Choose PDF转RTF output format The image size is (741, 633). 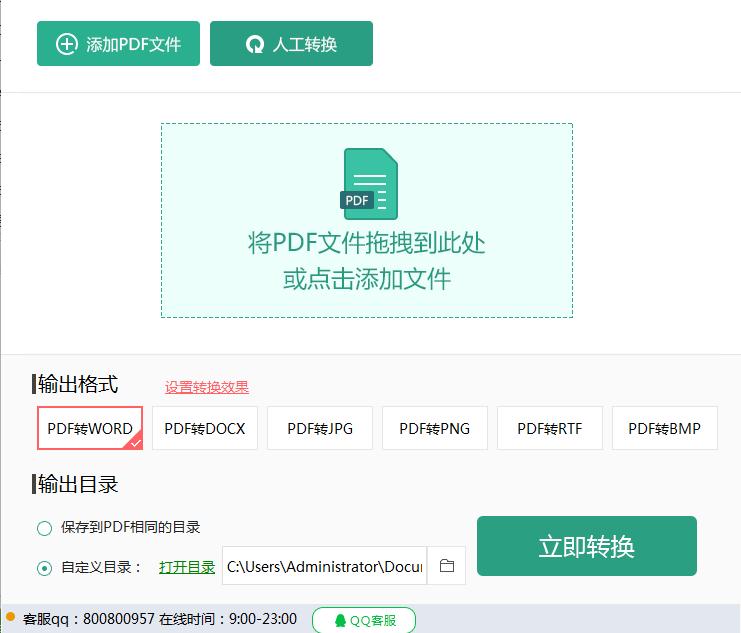coord(550,428)
